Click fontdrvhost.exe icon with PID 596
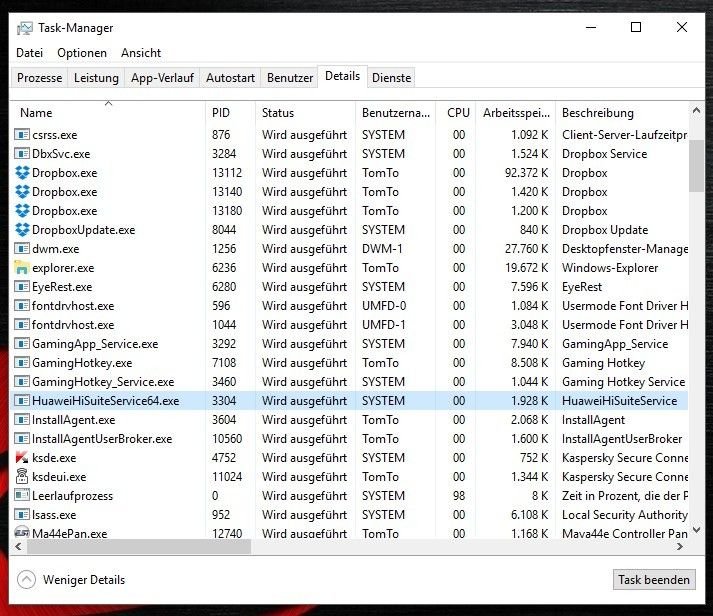The height and width of the screenshot is (616, 713). point(22,305)
